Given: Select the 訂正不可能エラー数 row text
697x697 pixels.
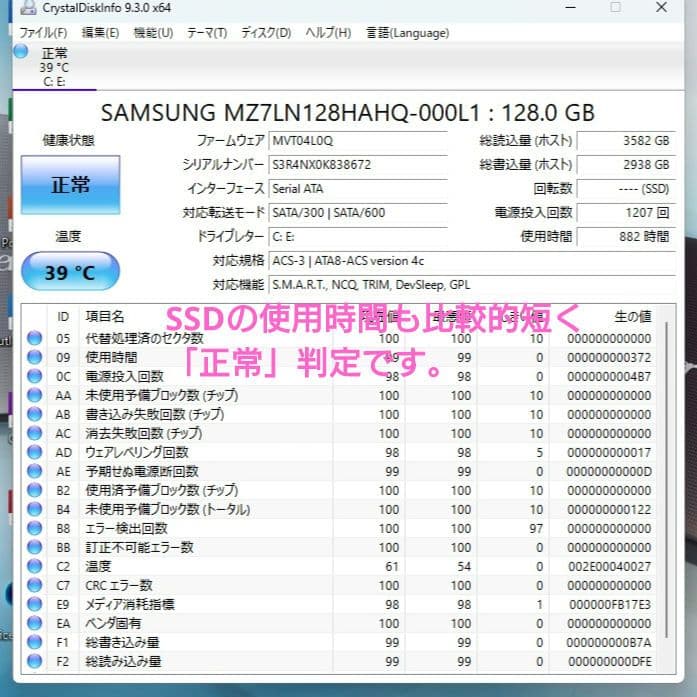Looking at the screenshot, I should [140, 547].
